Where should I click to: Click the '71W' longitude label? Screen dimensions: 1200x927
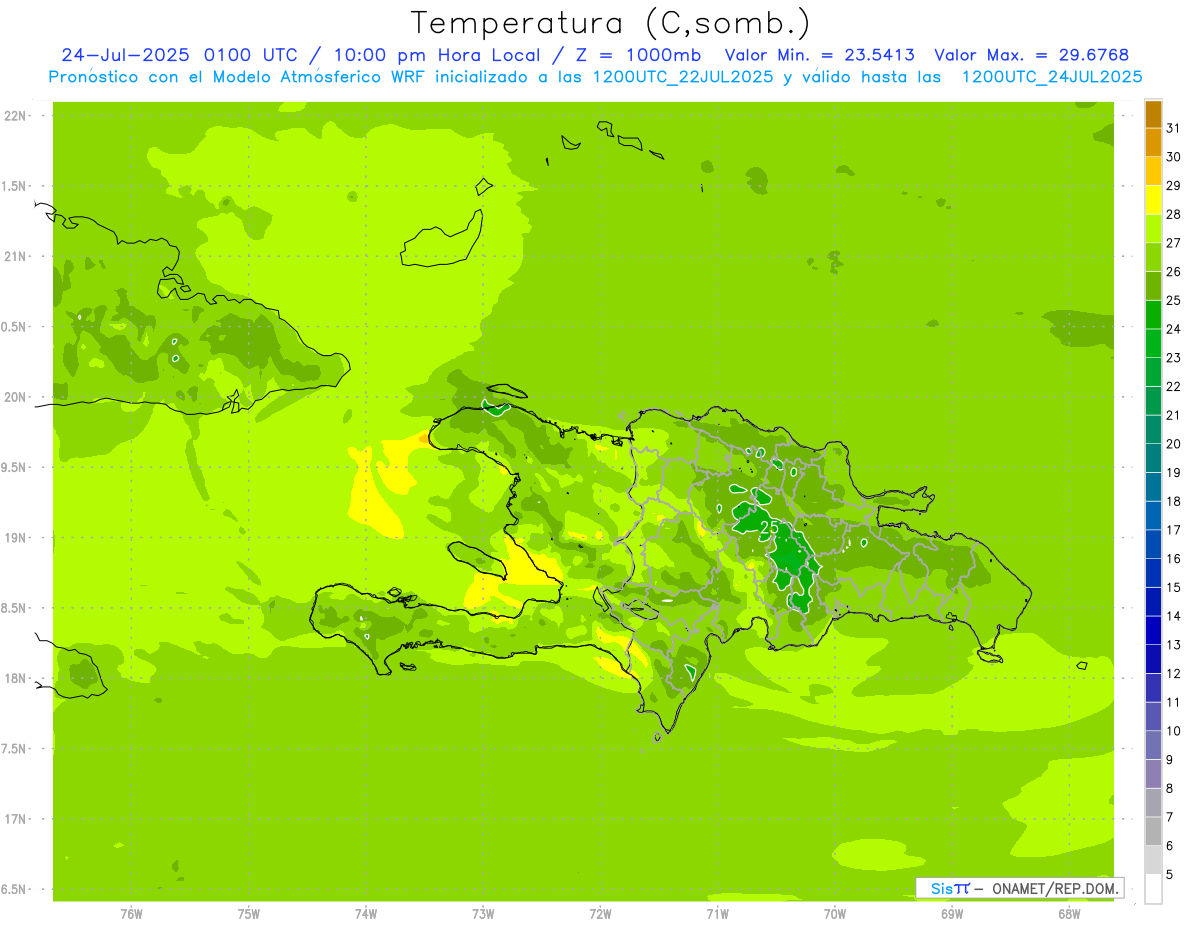click(x=717, y=914)
